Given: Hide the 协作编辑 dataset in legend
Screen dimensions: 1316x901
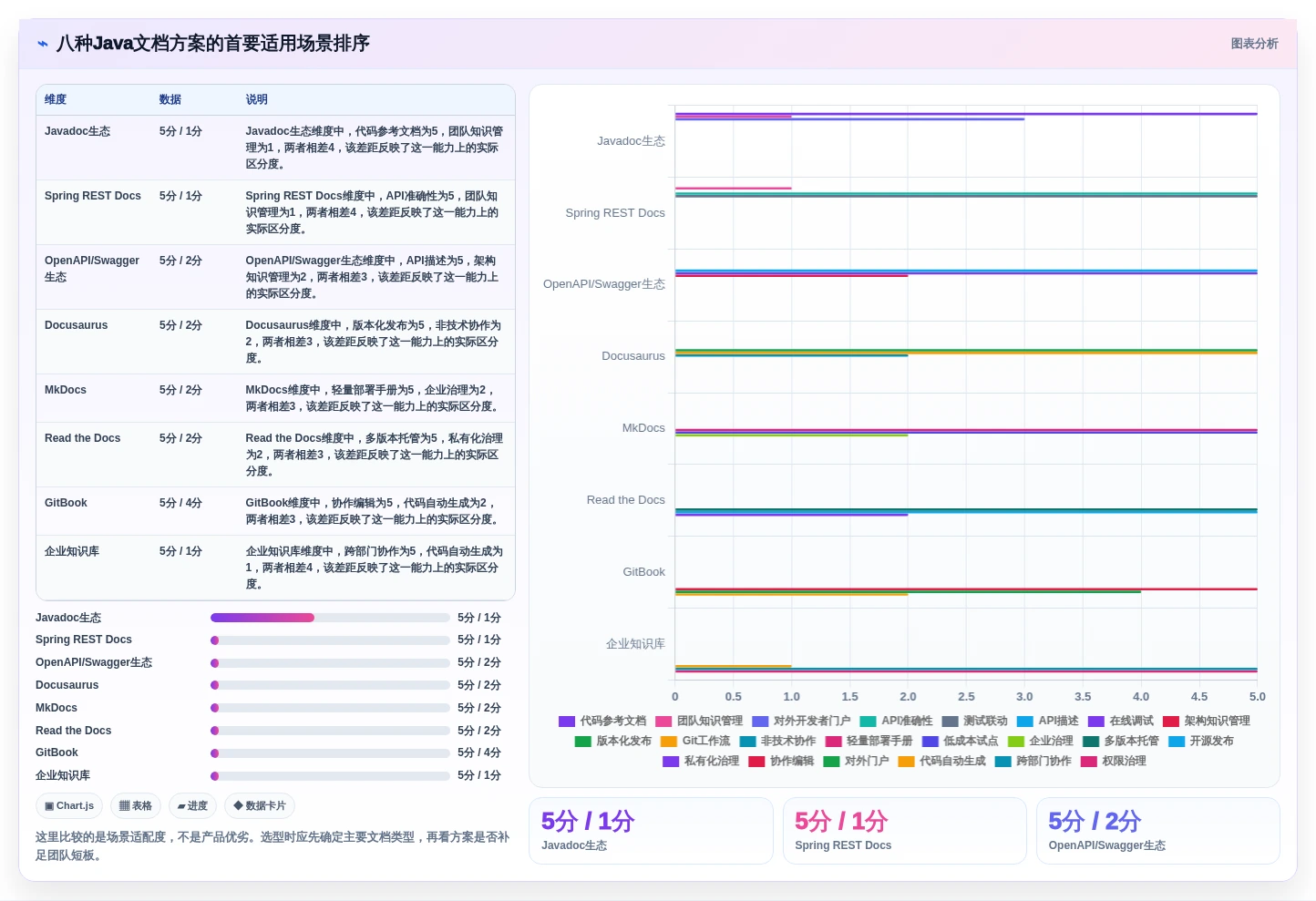Looking at the screenshot, I should 781,761.
